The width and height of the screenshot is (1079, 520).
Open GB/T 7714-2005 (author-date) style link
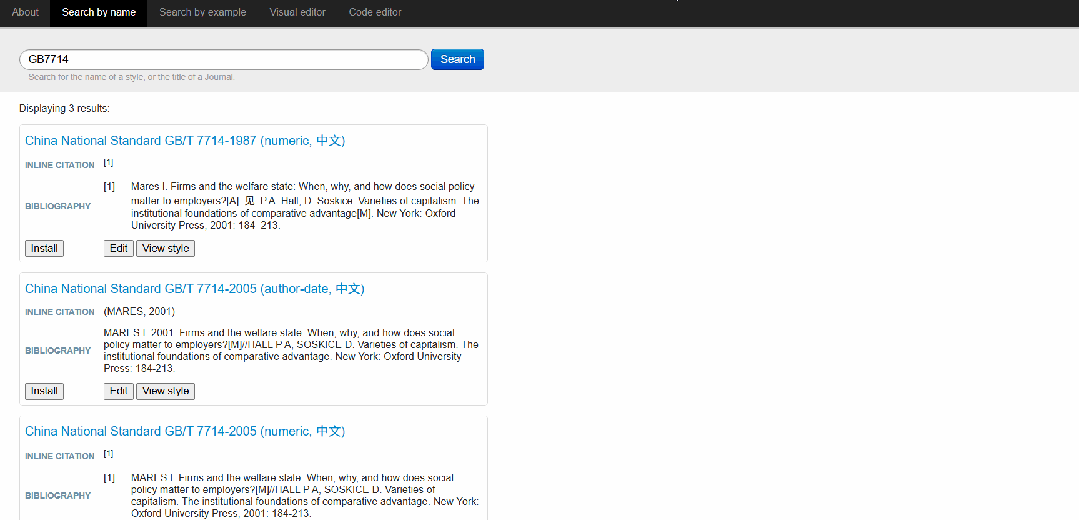coord(195,289)
